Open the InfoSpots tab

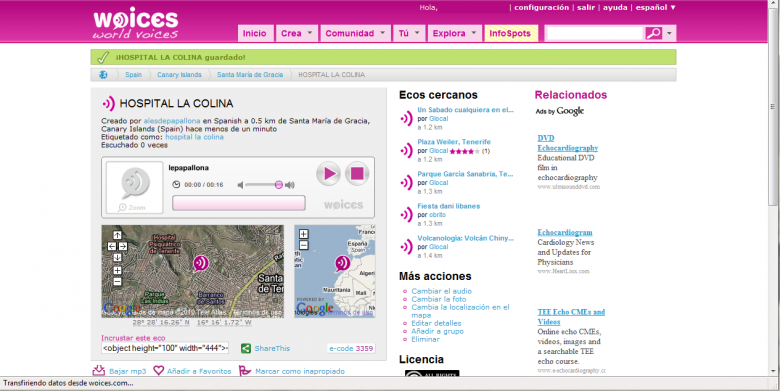click(510, 33)
